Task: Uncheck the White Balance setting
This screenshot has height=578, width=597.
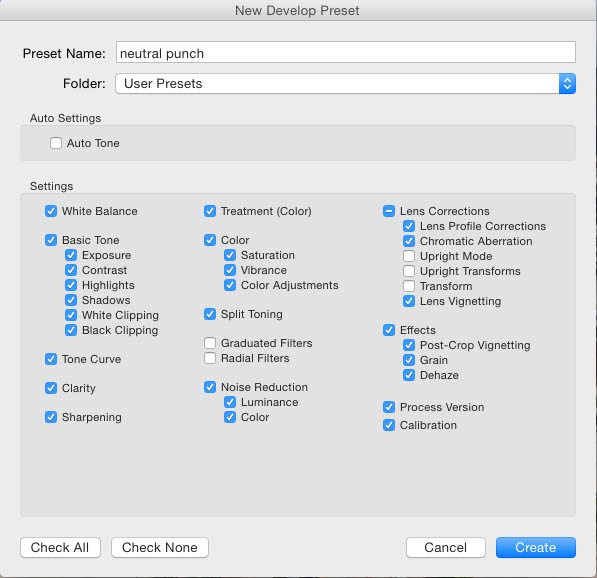Action: pyautogui.click(x=51, y=211)
